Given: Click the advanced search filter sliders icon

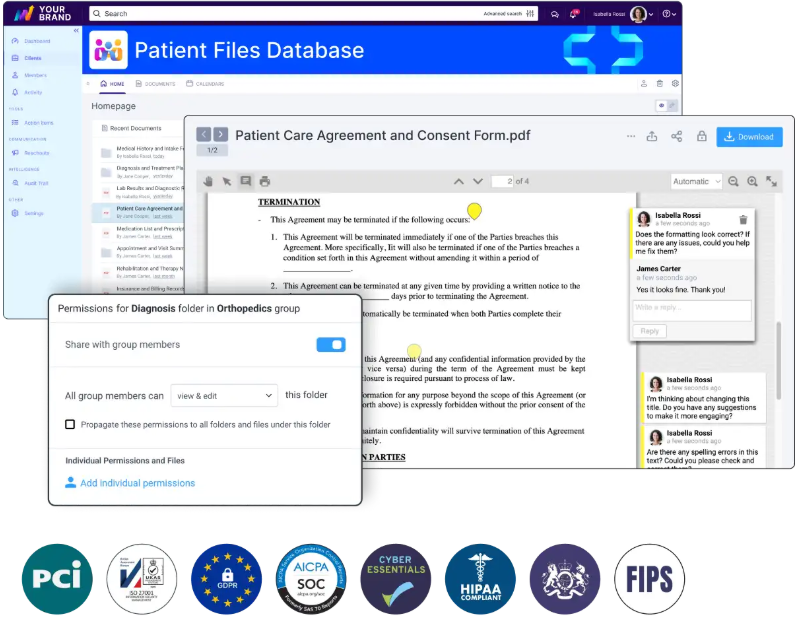Looking at the screenshot, I should (530, 14).
